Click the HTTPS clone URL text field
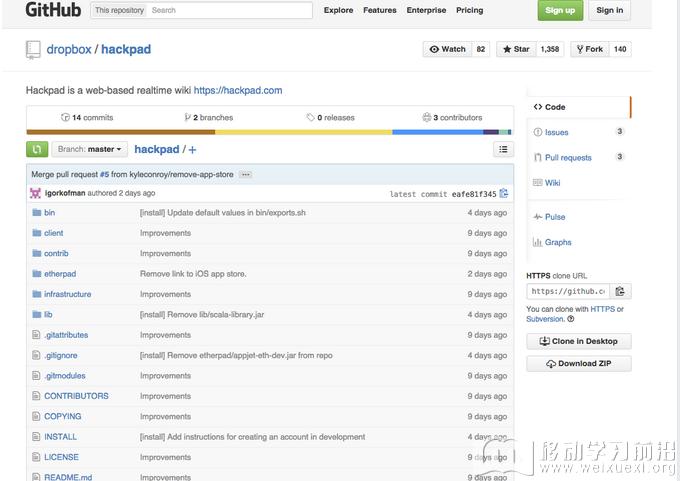 tap(568, 291)
